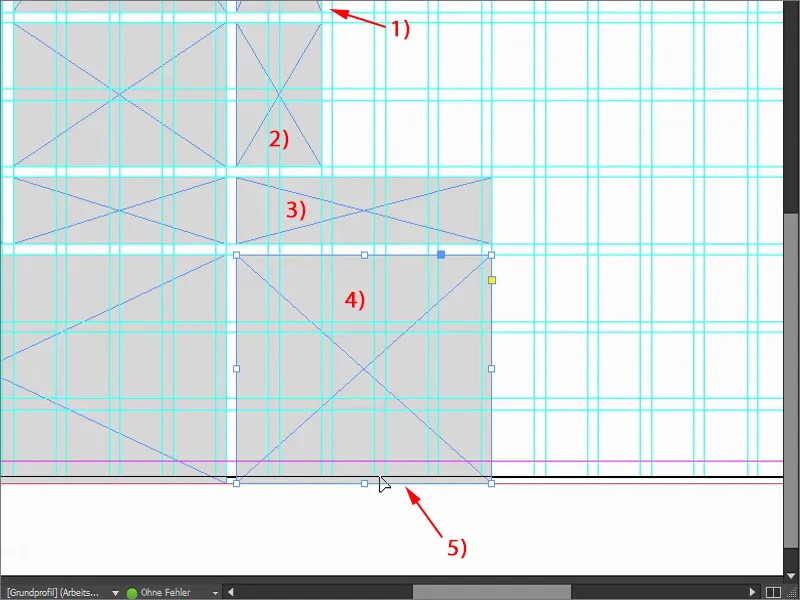This screenshot has height=600, width=800.
Task: Open the preflight menu arrow beside Ohne Fehler
Action: tap(215, 593)
